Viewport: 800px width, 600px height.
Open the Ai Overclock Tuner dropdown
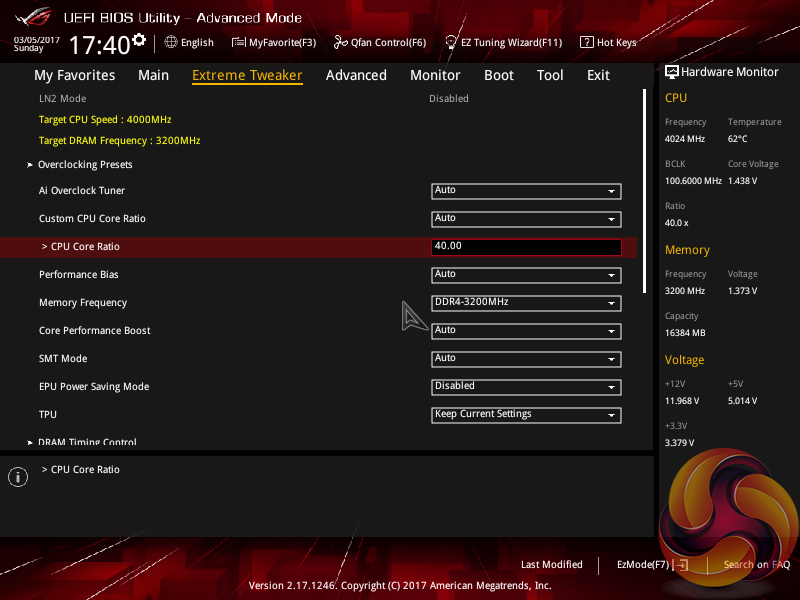(x=526, y=191)
